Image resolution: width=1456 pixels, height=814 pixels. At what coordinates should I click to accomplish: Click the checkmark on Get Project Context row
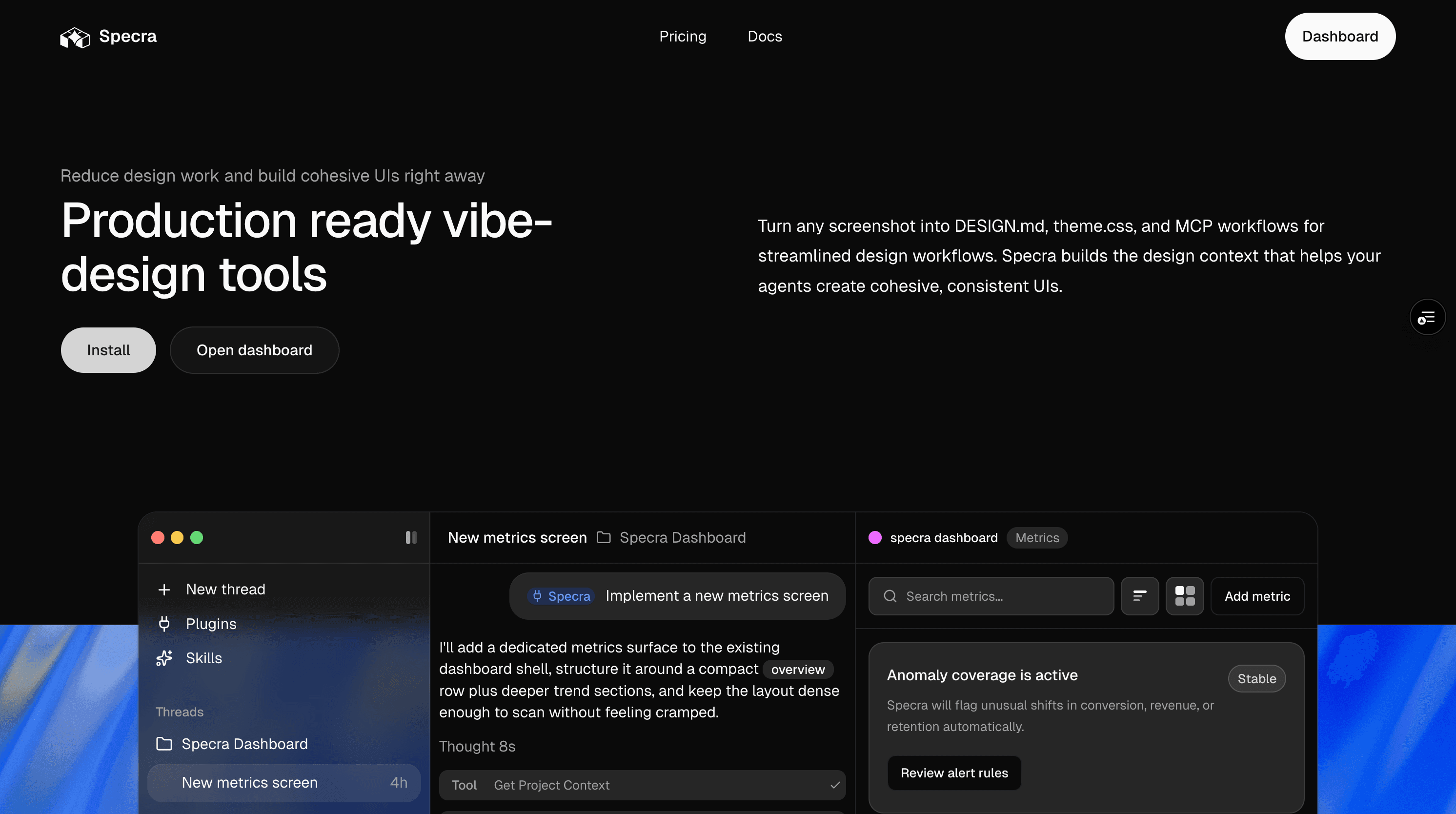835,785
